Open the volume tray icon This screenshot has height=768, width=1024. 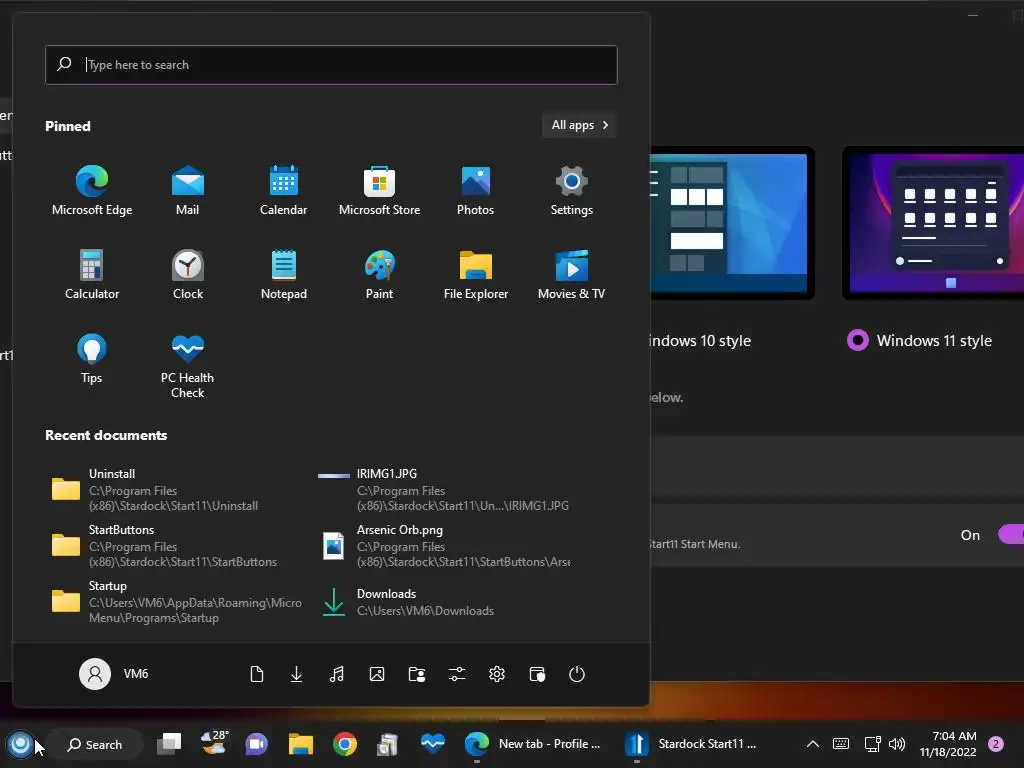tap(897, 744)
